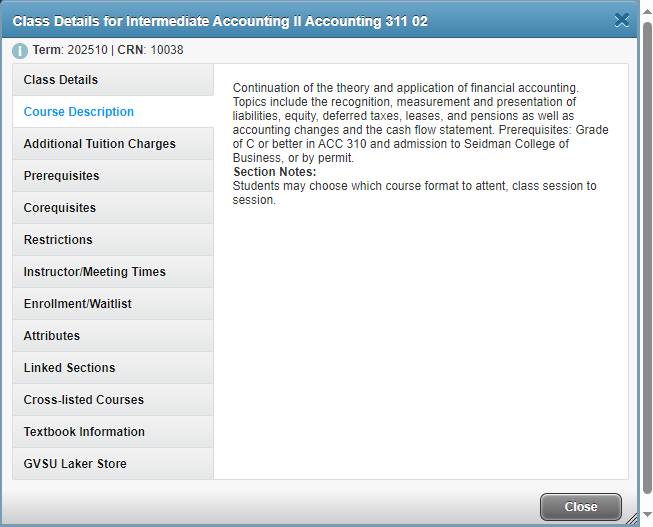Open the Linked Sections tab
The image size is (653, 527).
pyautogui.click(x=70, y=368)
